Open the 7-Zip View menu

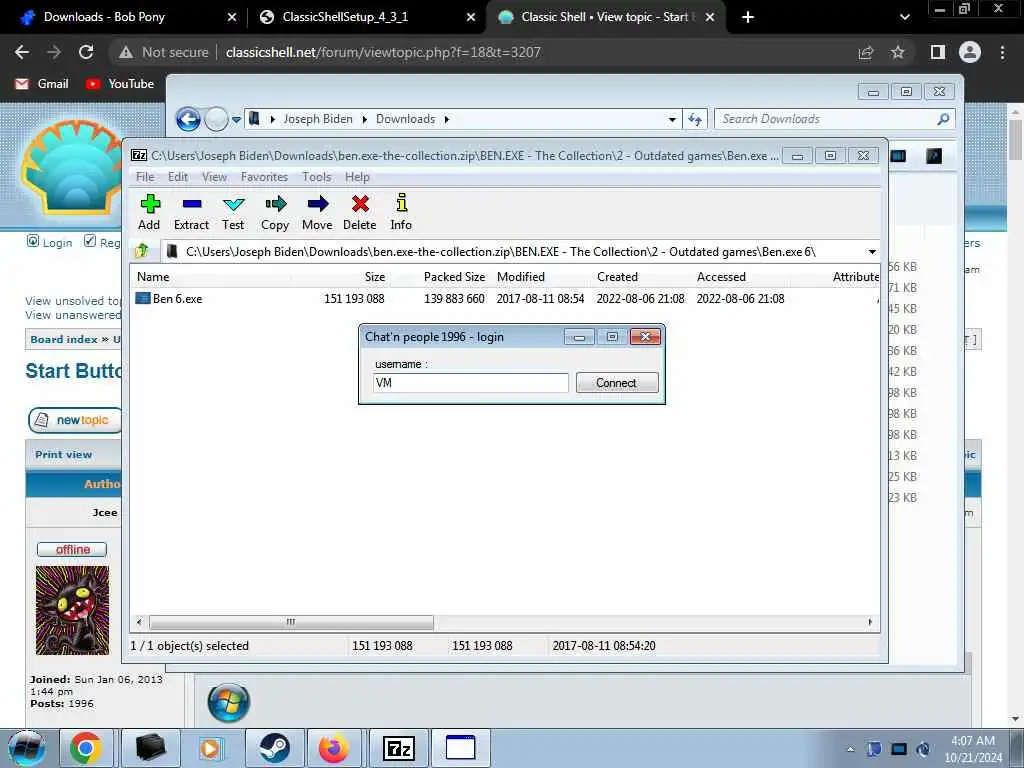point(214,177)
